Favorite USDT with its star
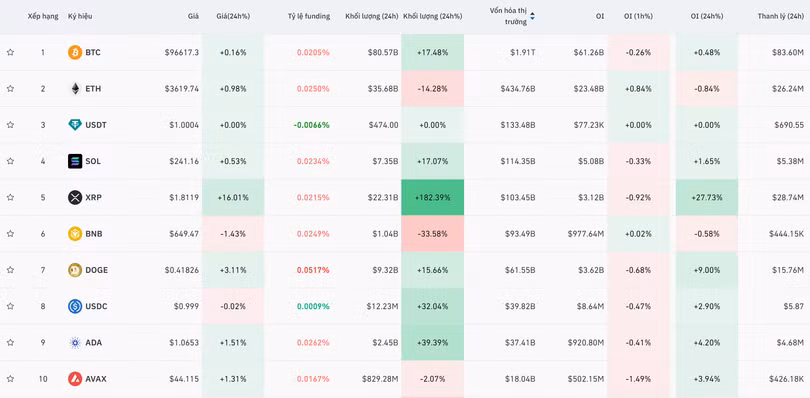 click(10, 125)
